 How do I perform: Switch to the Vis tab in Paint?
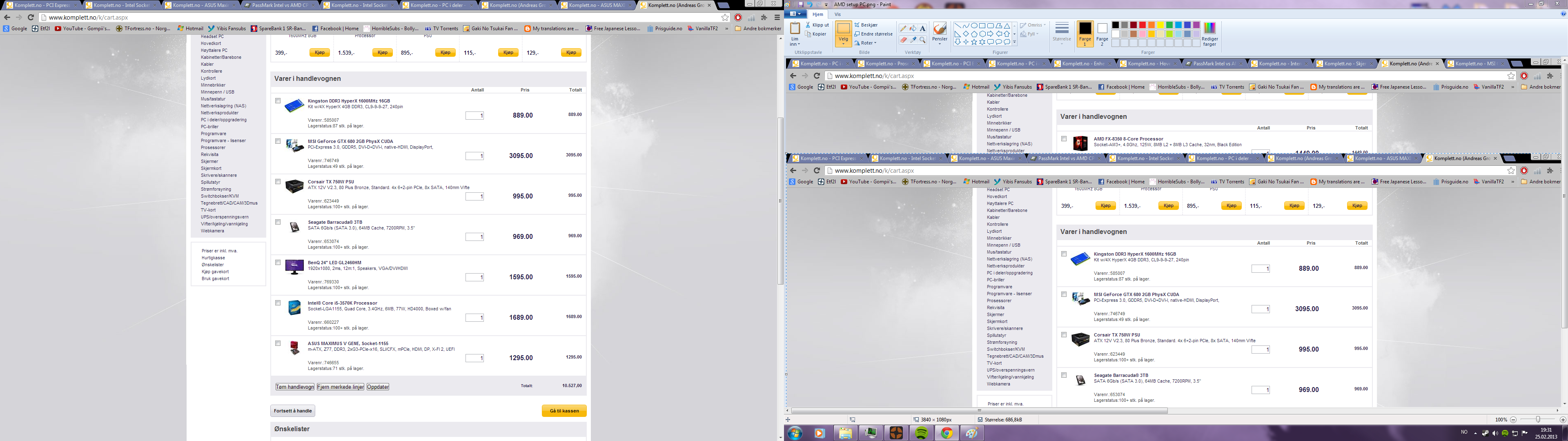pyautogui.click(x=837, y=14)
